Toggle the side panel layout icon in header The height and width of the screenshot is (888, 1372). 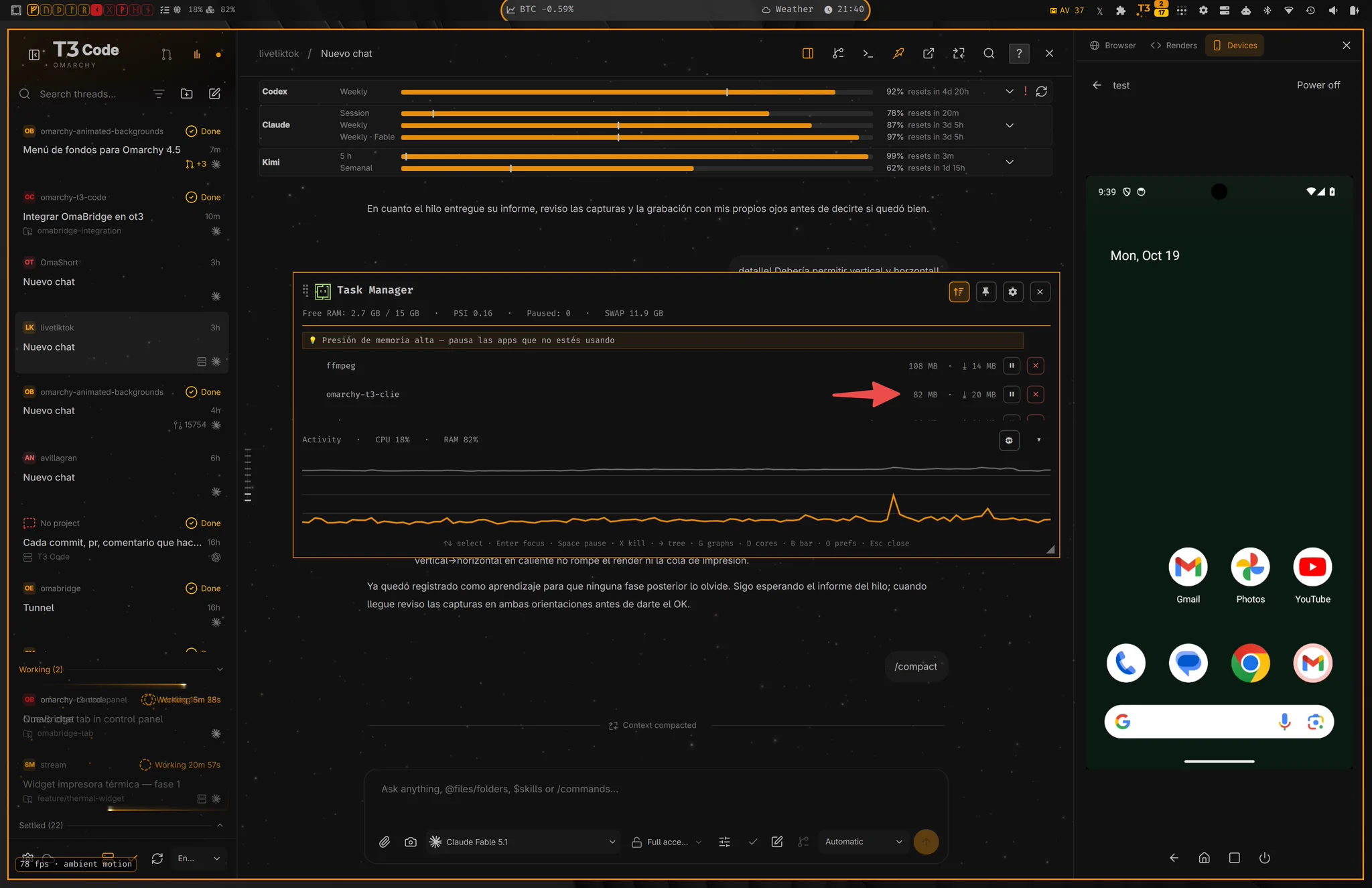[x=808, y=54]
